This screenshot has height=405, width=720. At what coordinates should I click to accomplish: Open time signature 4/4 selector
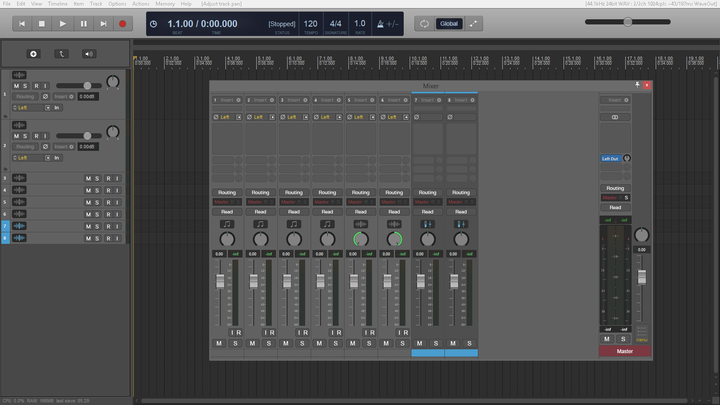click(x=336, y=24)
